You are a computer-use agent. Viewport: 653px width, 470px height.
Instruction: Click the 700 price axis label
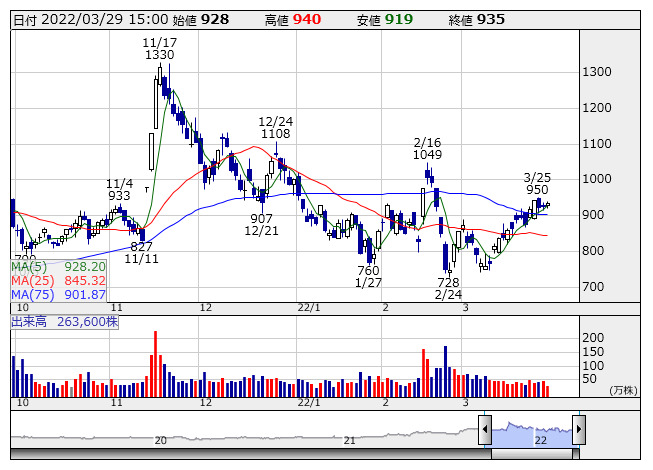click(593, 287)
